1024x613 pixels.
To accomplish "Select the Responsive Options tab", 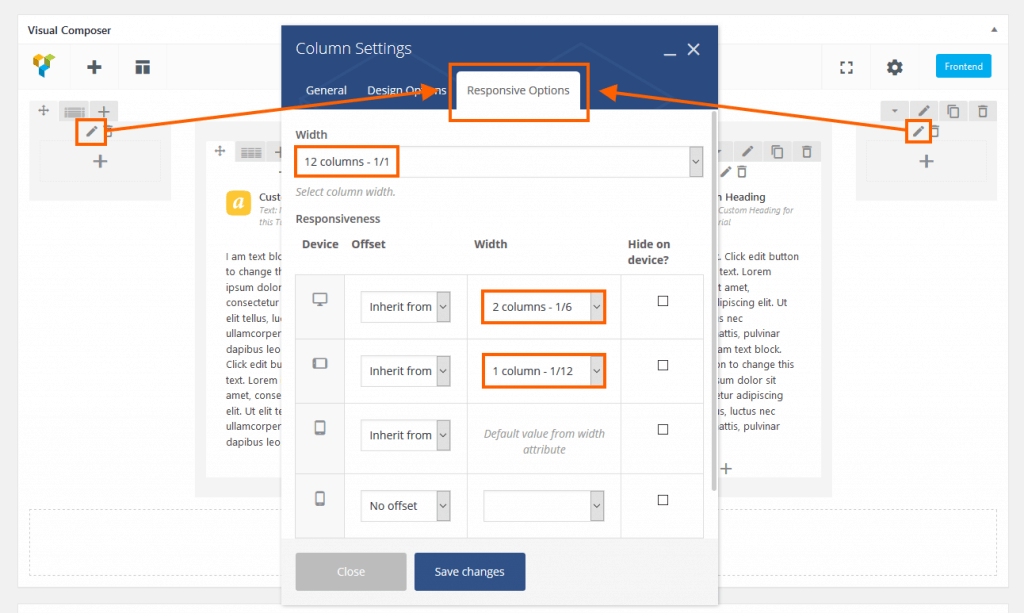I will [x=518, y=90].
